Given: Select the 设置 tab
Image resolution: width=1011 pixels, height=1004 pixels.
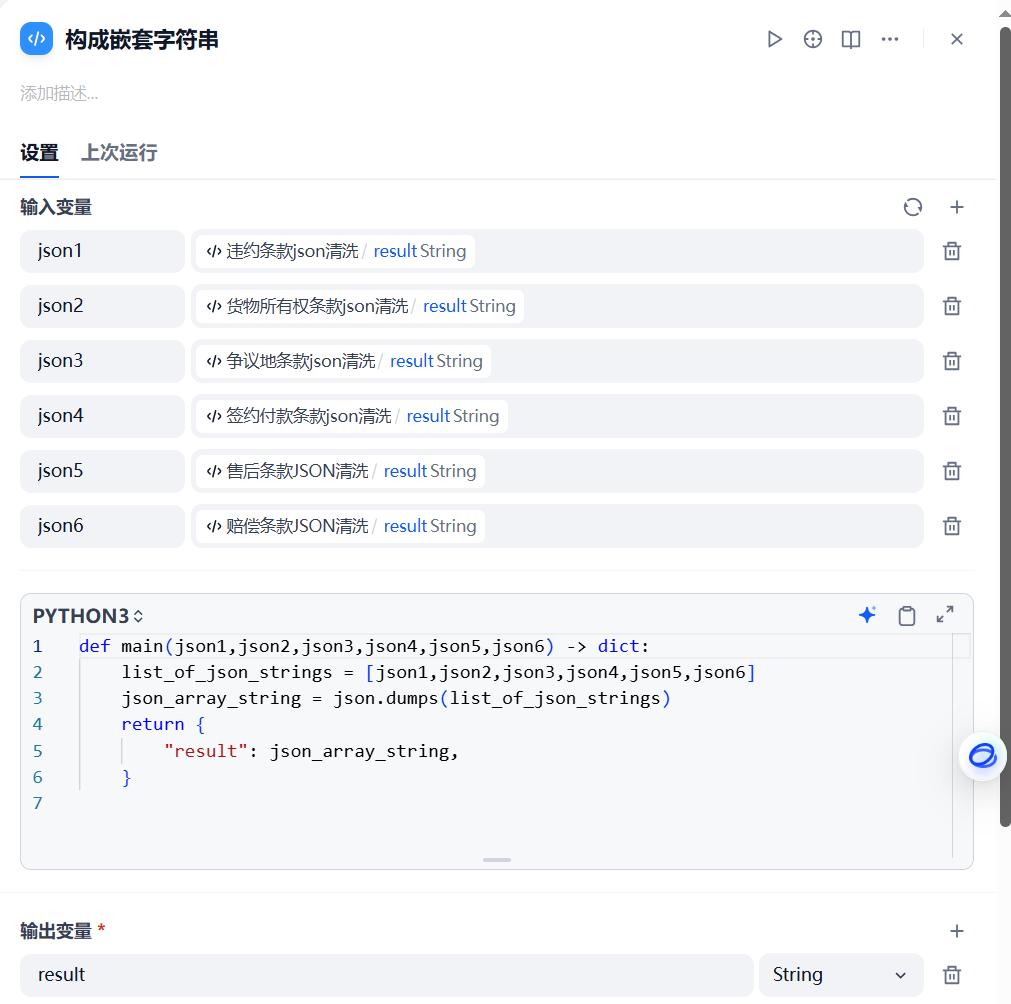Looking at the screenshot, I should click(40, 153).
